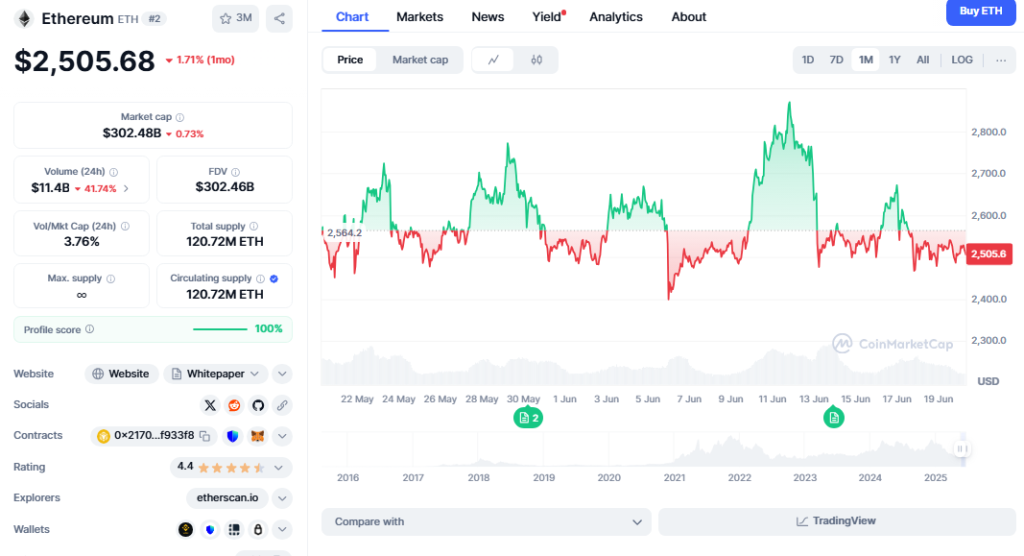The image size is (1024, 556).
Task: Open the Analytics tab
Action: [616, 17]
